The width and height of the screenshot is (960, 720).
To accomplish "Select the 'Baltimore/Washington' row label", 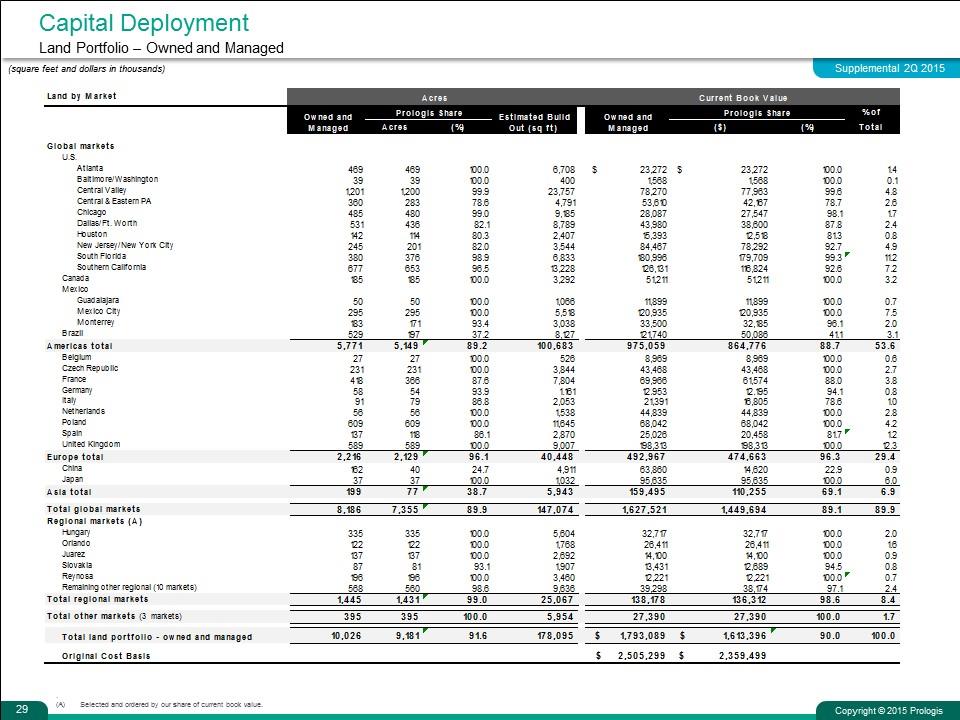I will pos(117,179).
